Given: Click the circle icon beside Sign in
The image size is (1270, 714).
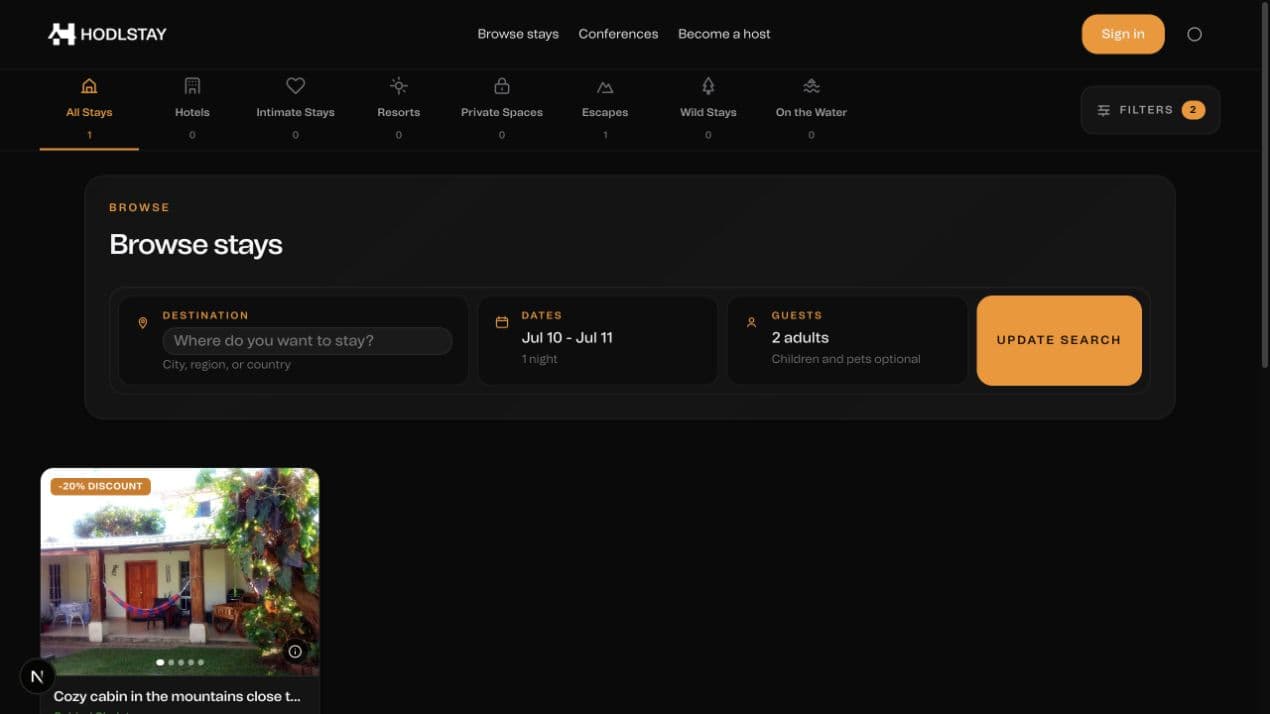Looking at the screenshot, I should [1194, 34].
